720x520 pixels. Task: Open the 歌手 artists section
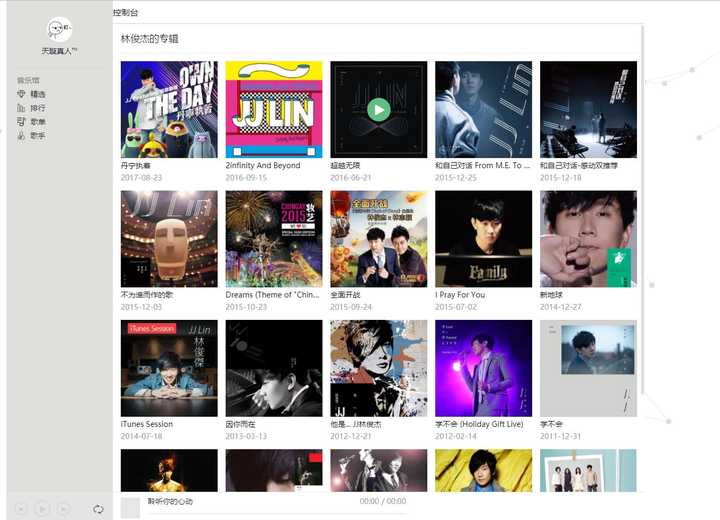tap(31, 136)
